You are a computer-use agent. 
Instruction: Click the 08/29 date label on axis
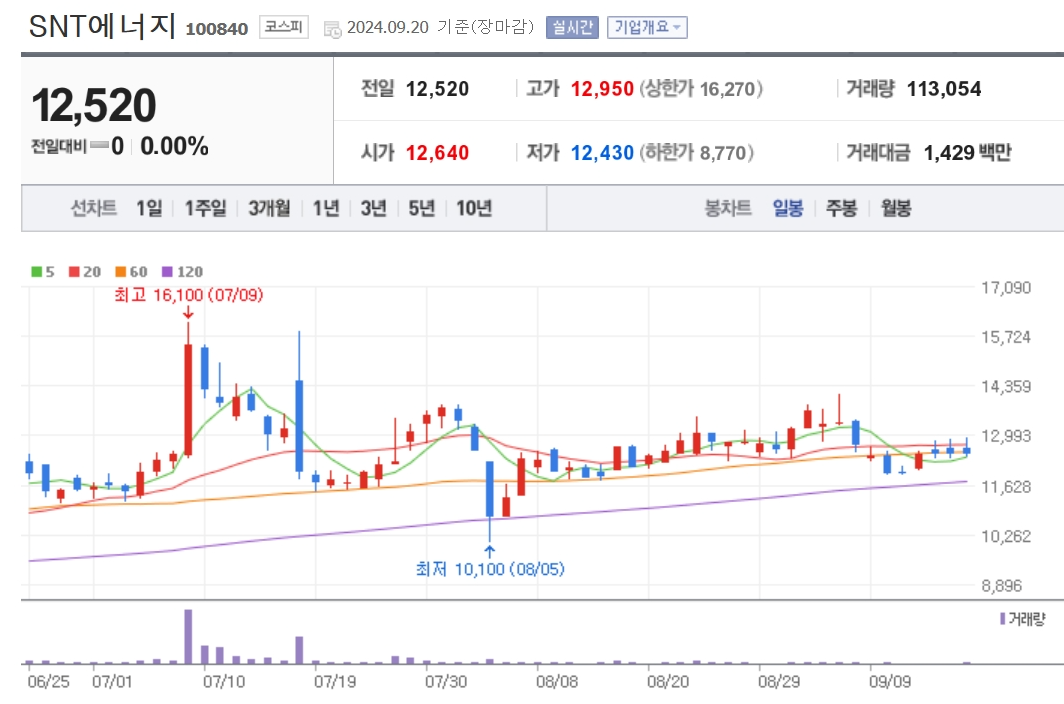pos(779,681)
